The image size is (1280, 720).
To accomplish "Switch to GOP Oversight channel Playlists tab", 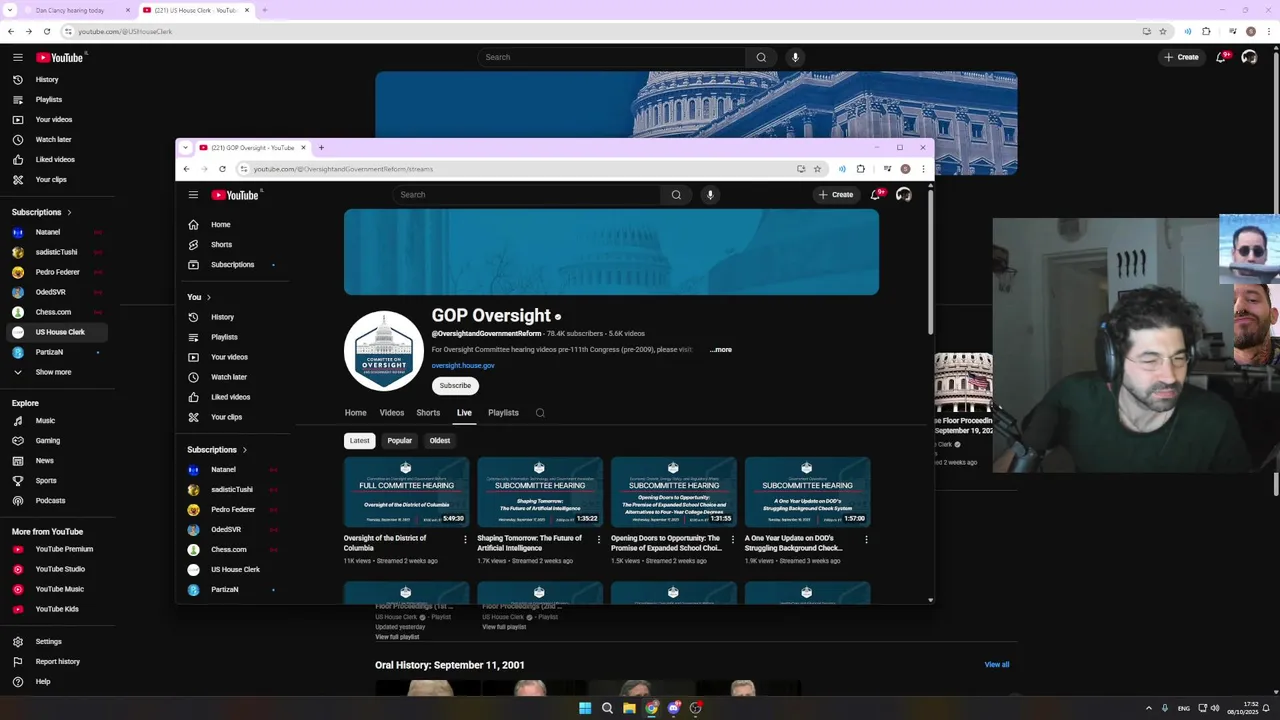I will [503, 413].
